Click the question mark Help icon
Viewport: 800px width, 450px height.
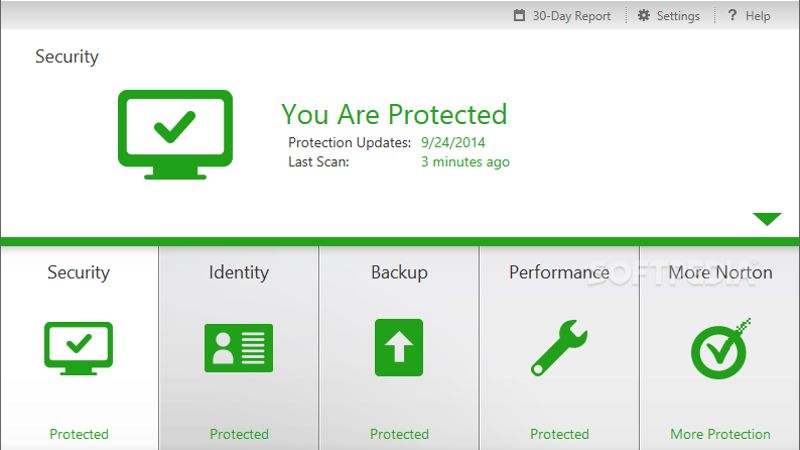(732, 15)
